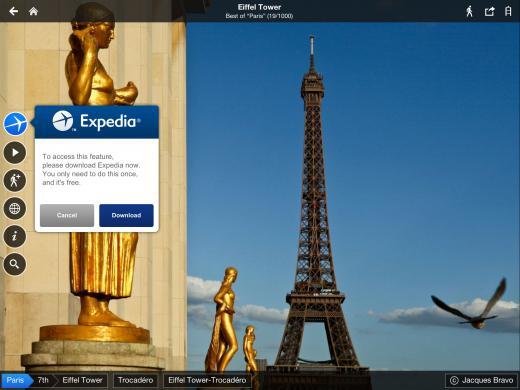Start the slideshow play button
This screenshot has height=390, width=520.
pos(15,153)
